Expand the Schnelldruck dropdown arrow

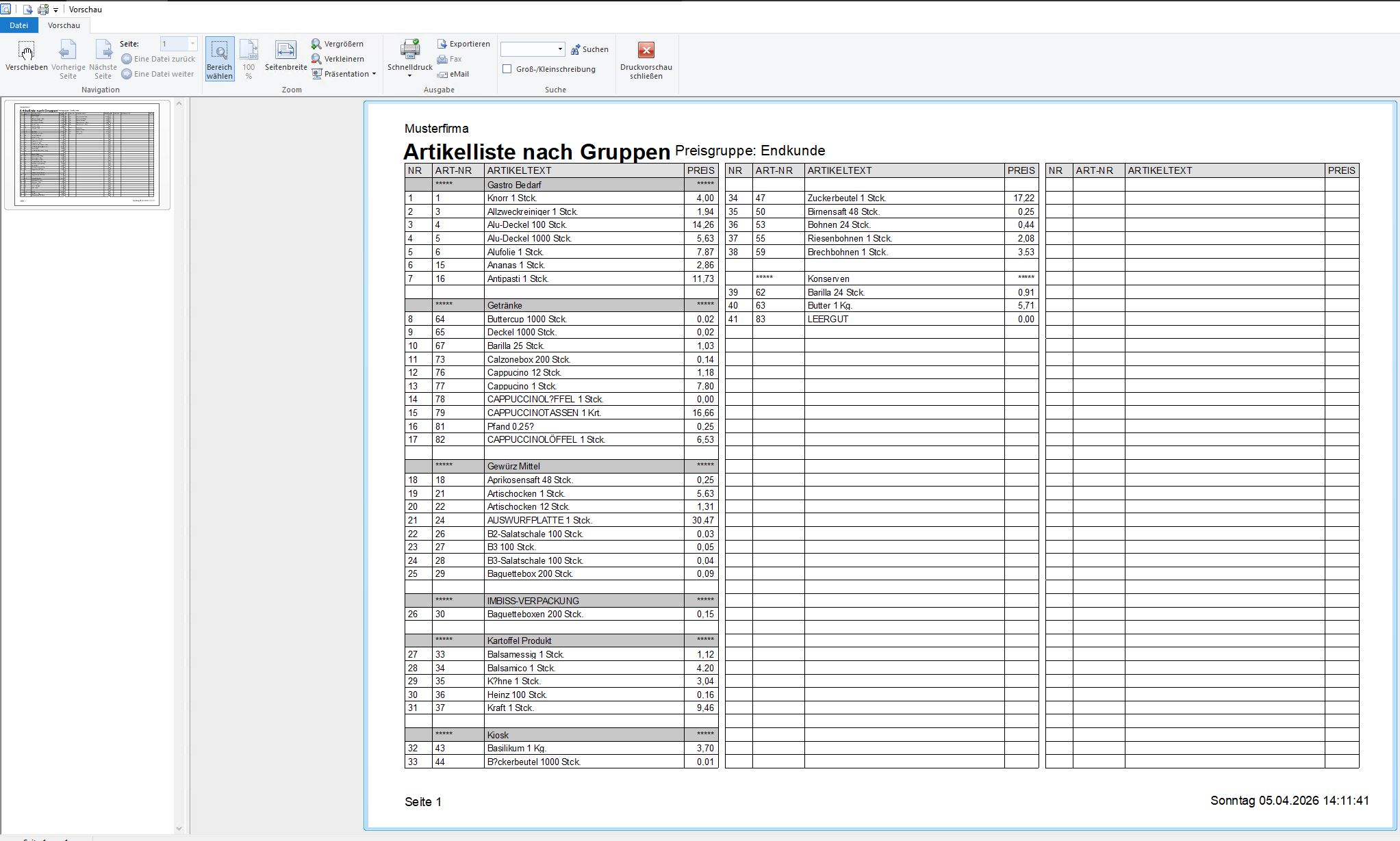[x=409, y=76]
